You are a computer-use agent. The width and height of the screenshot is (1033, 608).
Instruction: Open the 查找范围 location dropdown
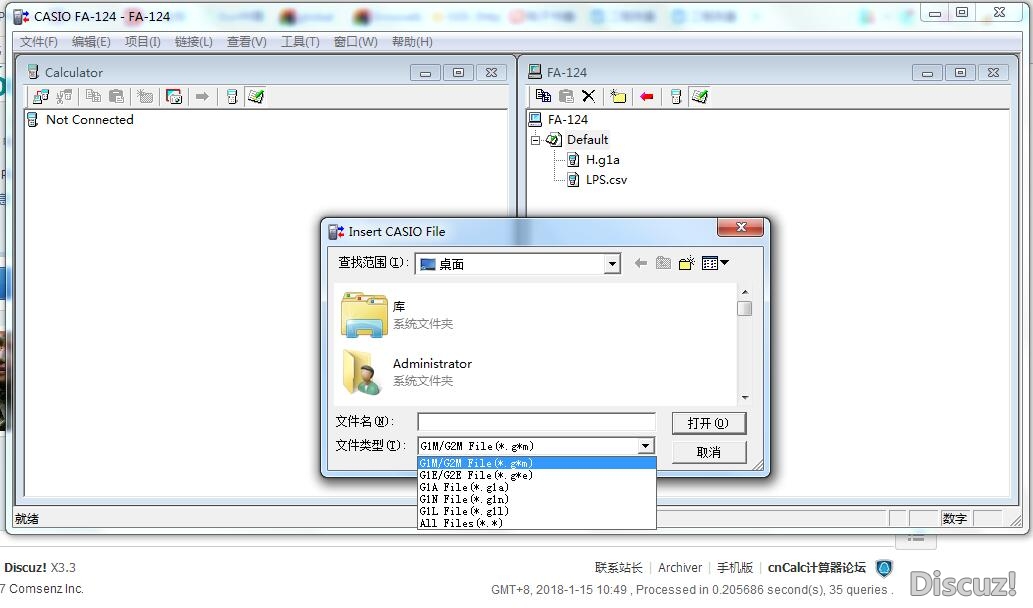(612, 264)
